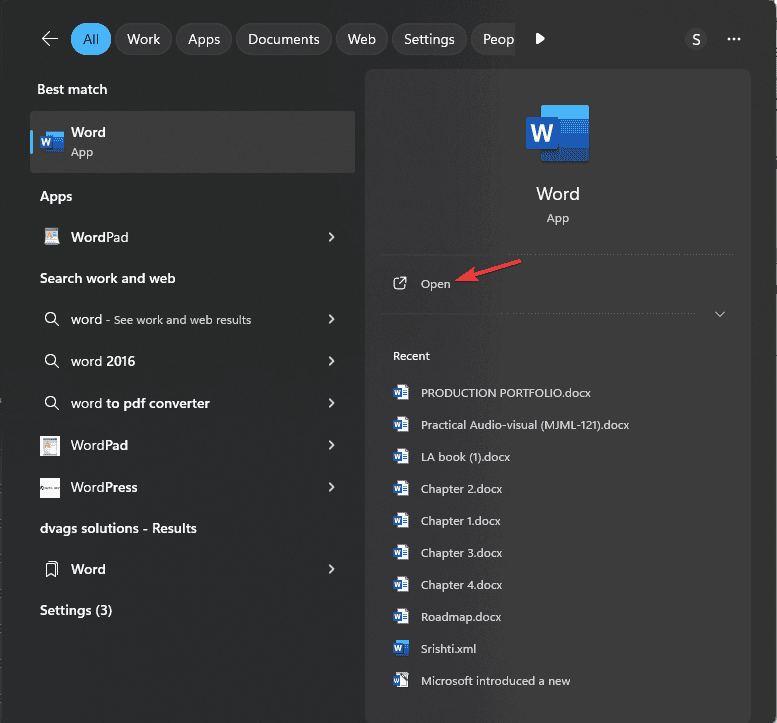This screenshot has height=723, width=777.
Task: Click the Open icon in preview pane
Action: [399, 283]
